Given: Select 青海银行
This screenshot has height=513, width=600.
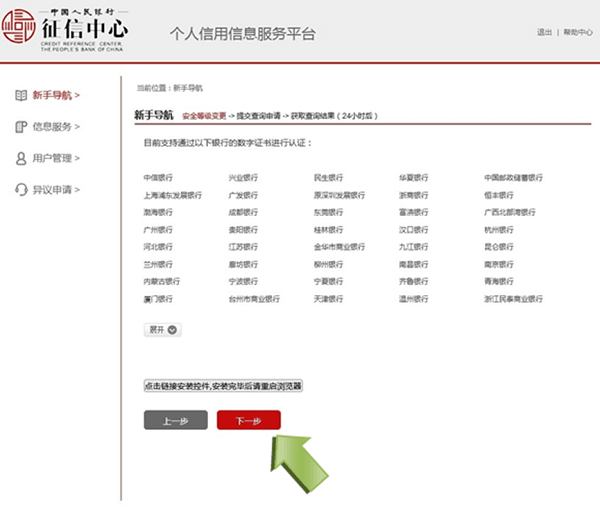Looking at the screenshot, I should pos(499,281).
